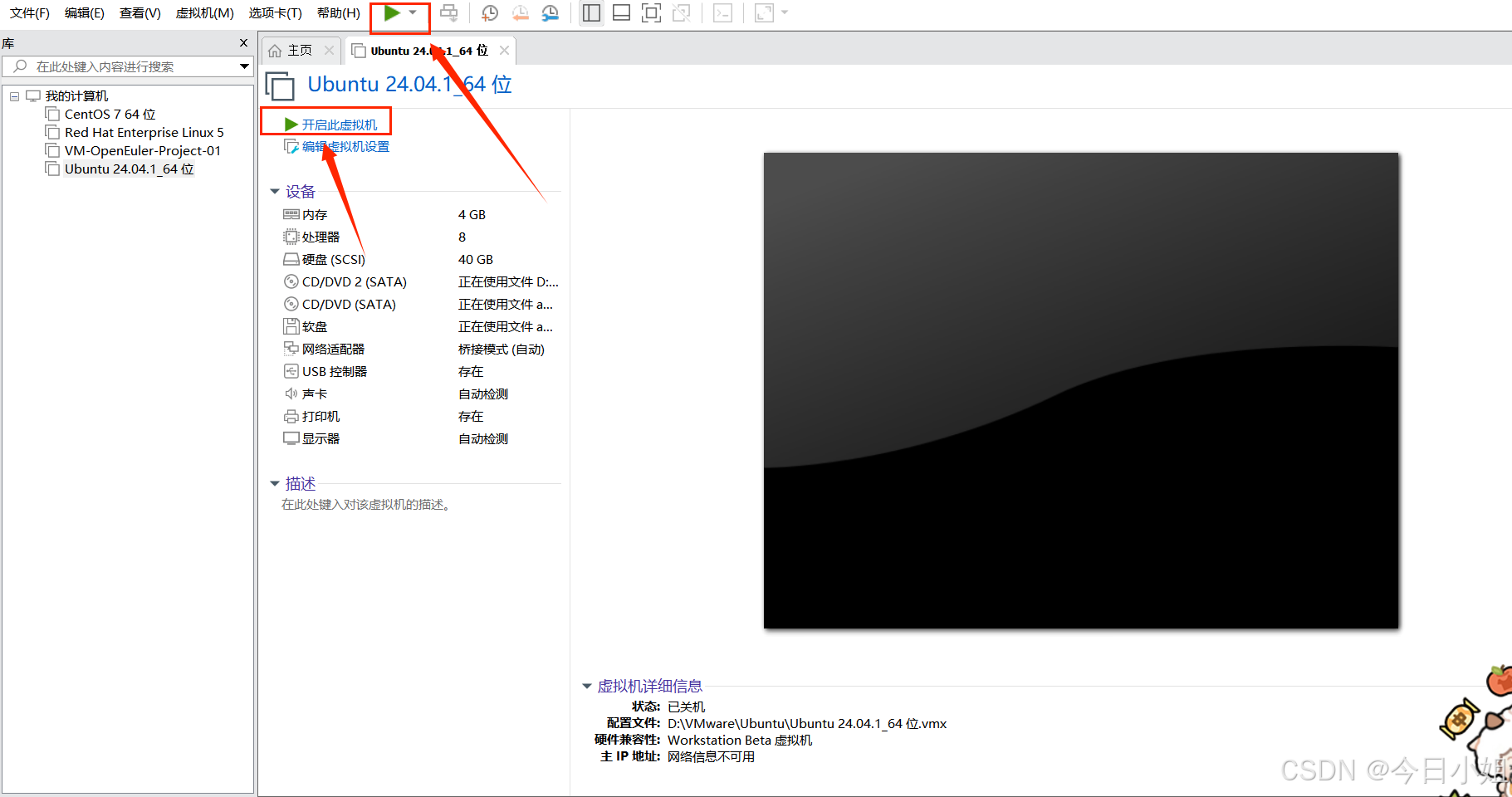Click the USB 控制器 device icon
Viewport: 1512px width, 797px height.
coord(291,371)
